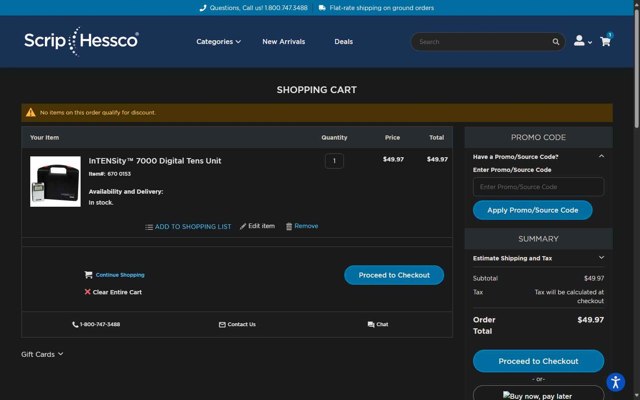Click the envelope icon beside Contact Us
Viewport: 640px width, 400px height.
tap(222, 324)
